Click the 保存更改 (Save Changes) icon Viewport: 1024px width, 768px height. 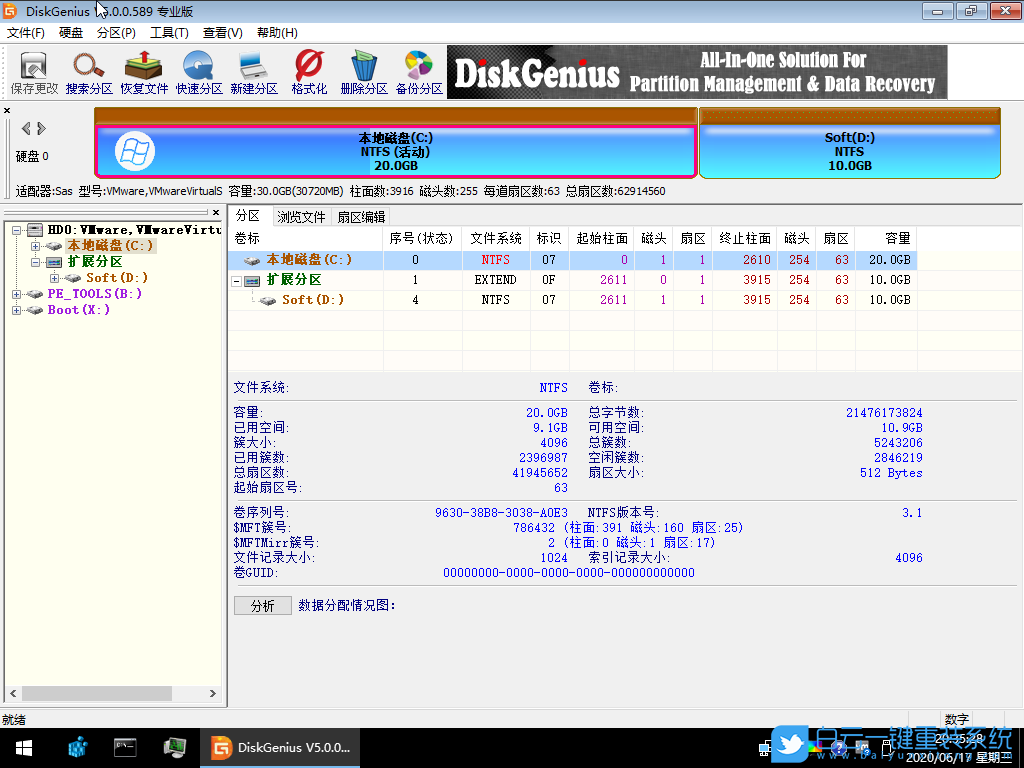33,70
